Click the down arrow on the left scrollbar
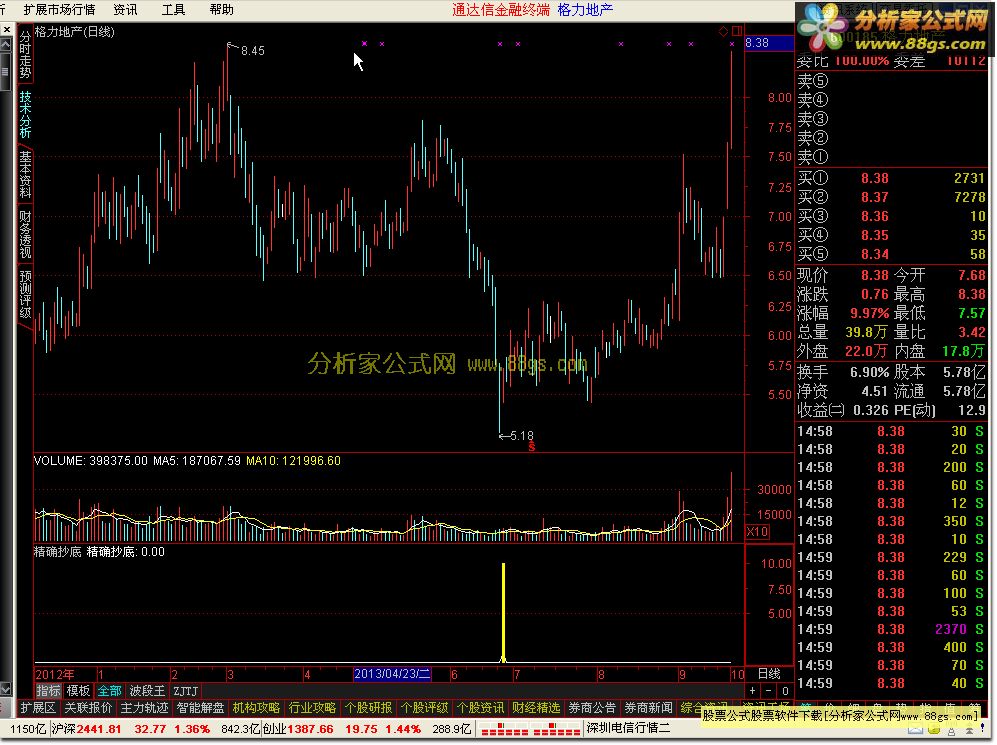Screen dimensions: 997x745 pyautogui.click(x=6, y=688)
